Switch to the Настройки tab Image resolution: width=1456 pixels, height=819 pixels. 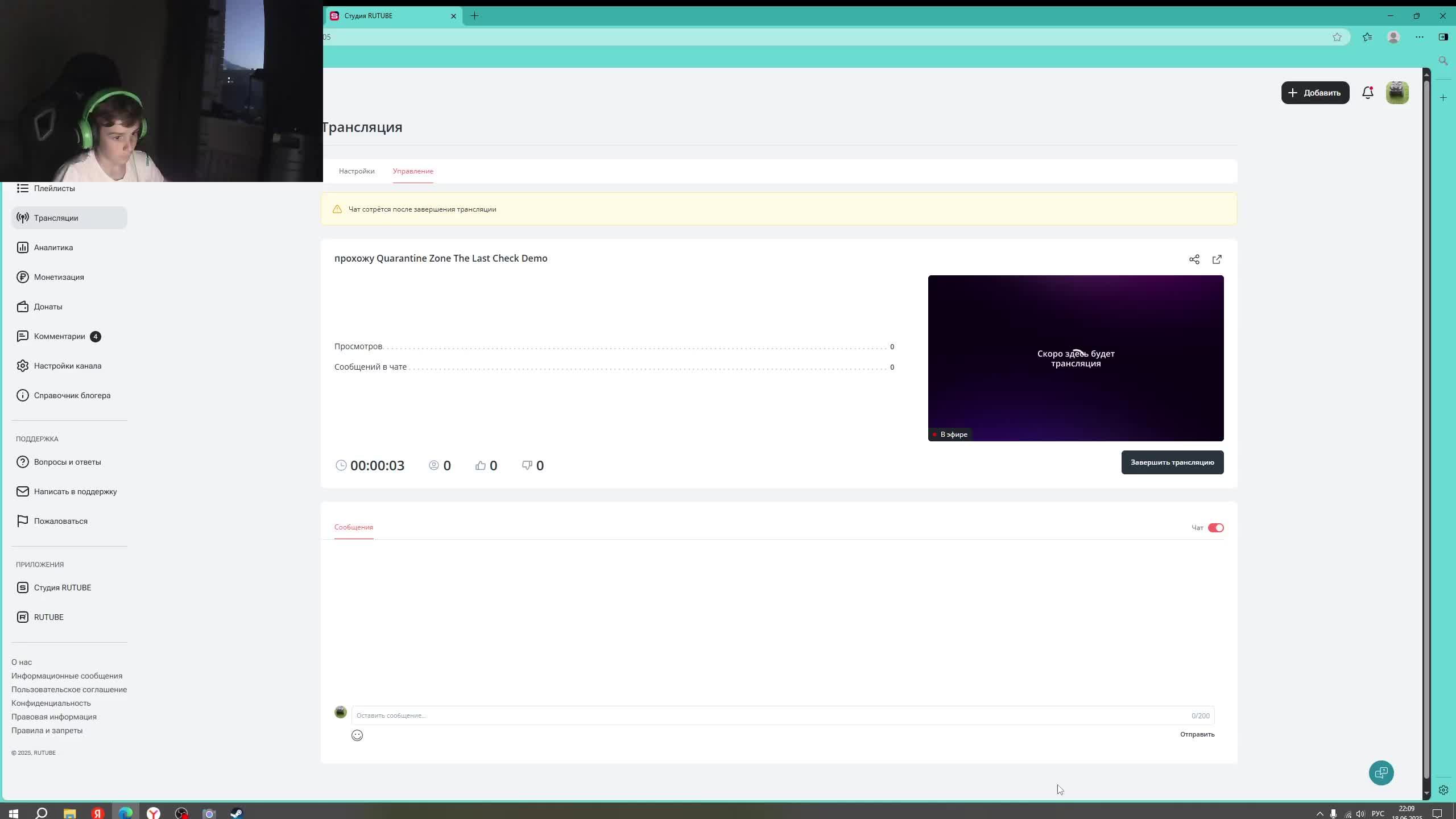[357, 171]
